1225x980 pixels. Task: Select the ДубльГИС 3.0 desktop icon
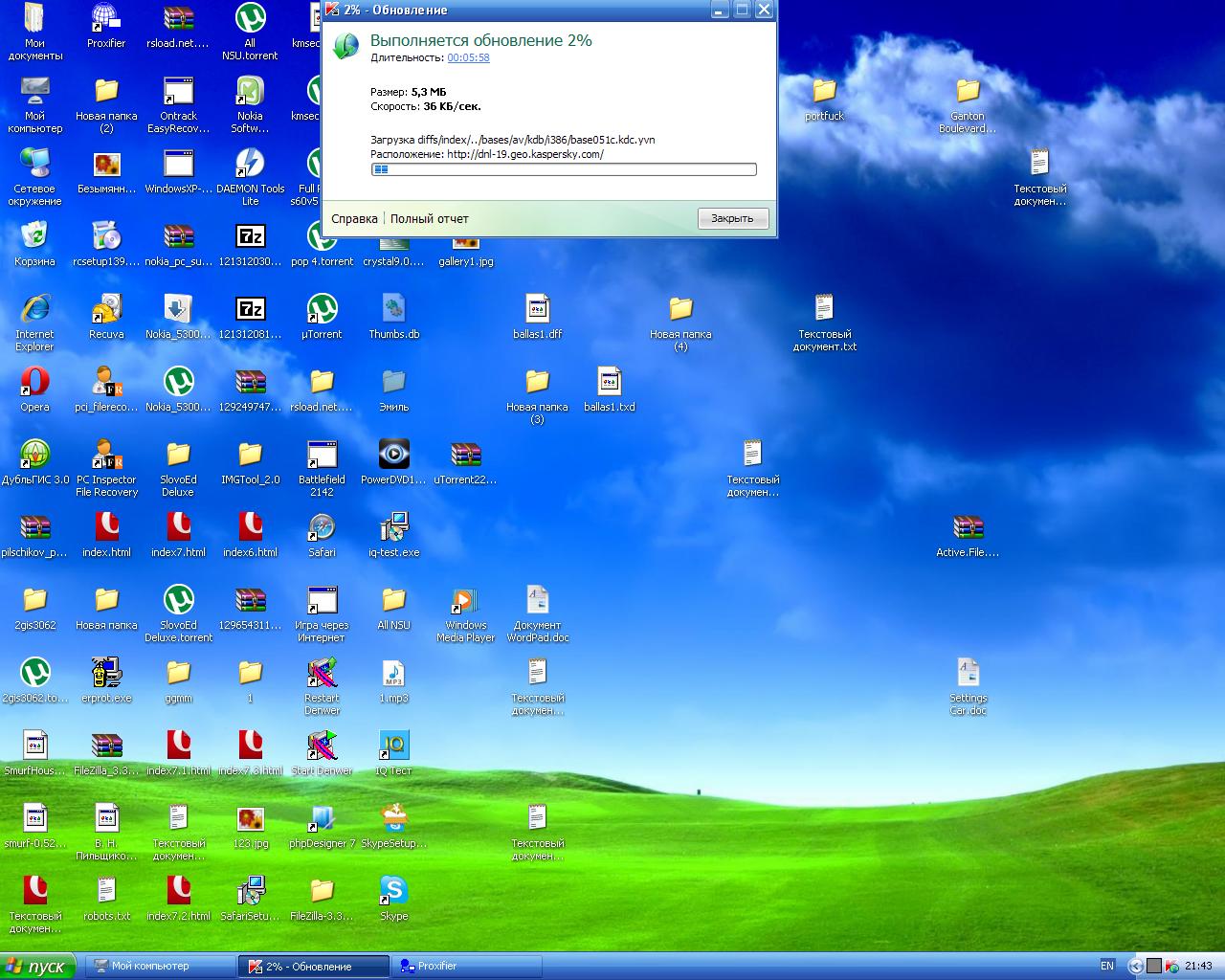tap(34, 456)
